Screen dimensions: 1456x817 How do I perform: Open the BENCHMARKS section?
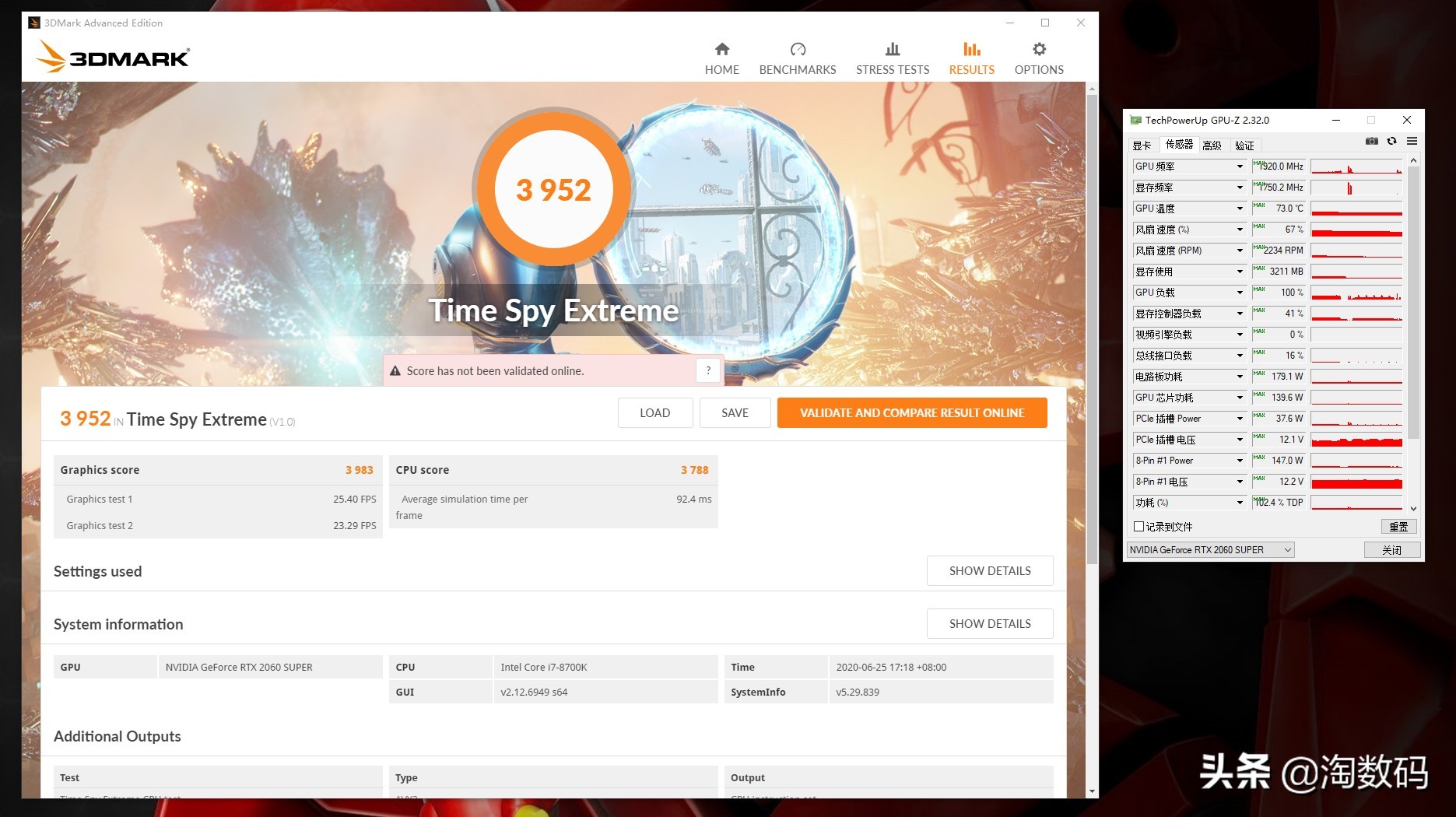pos(798,59)
